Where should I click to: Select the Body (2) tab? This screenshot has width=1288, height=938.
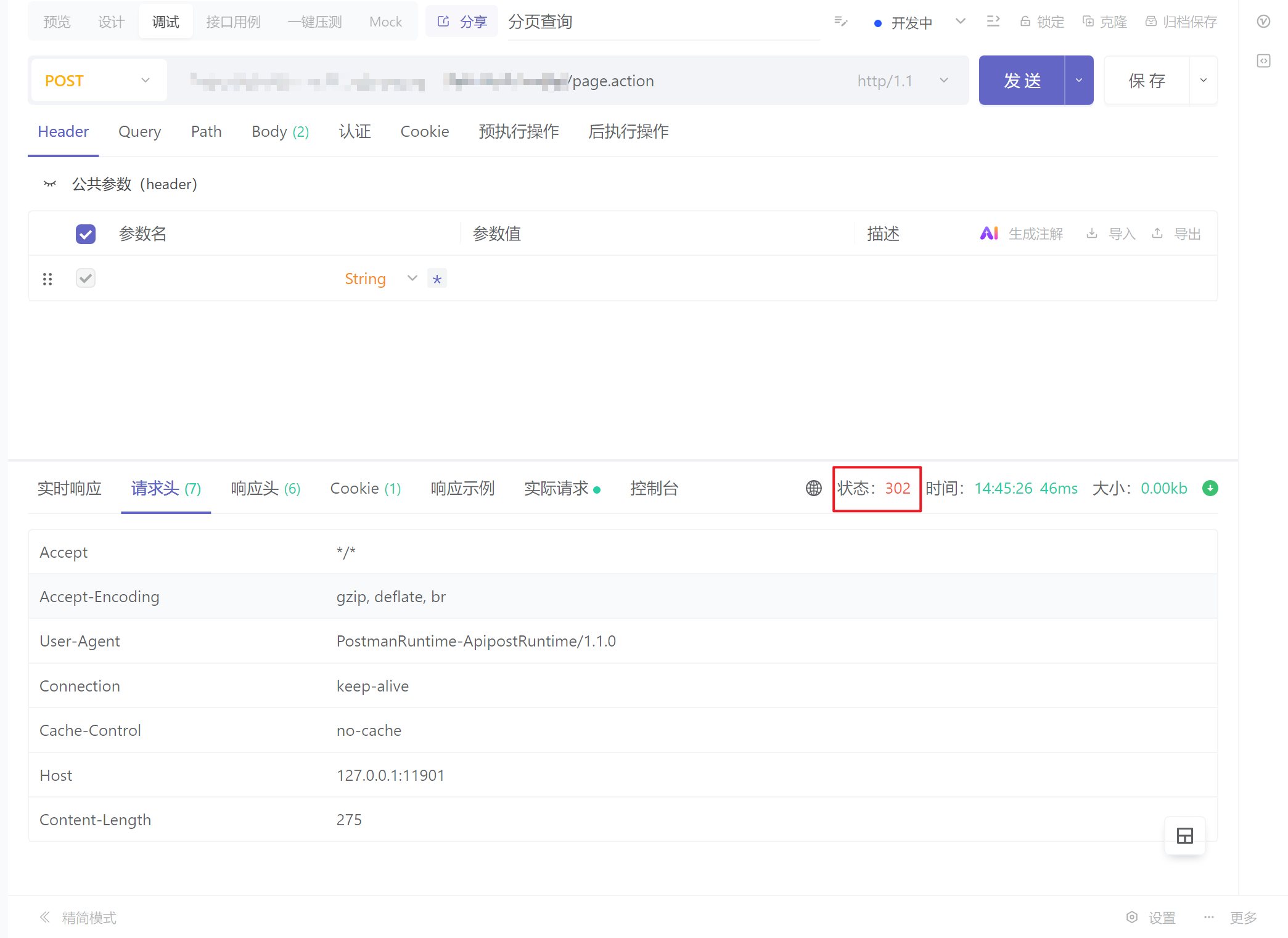coord(280,131)
